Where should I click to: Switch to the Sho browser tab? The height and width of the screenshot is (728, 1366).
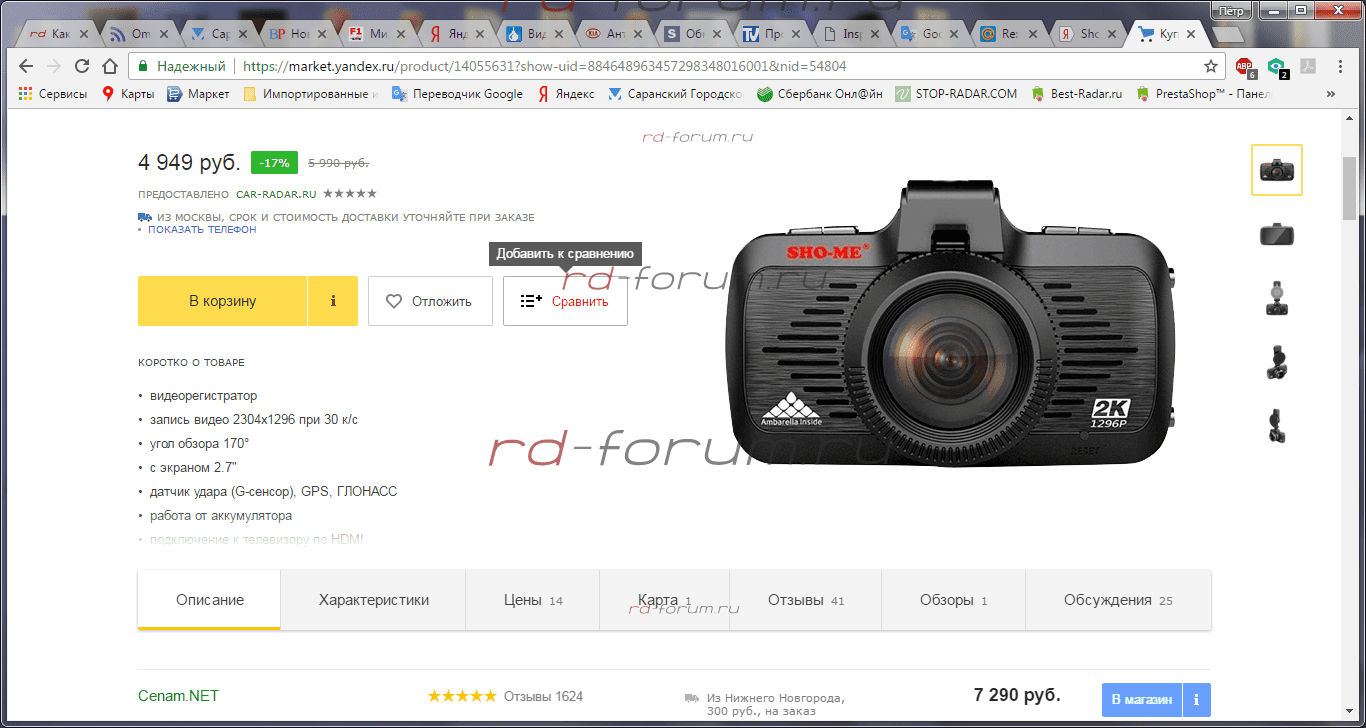[1088, 33]
